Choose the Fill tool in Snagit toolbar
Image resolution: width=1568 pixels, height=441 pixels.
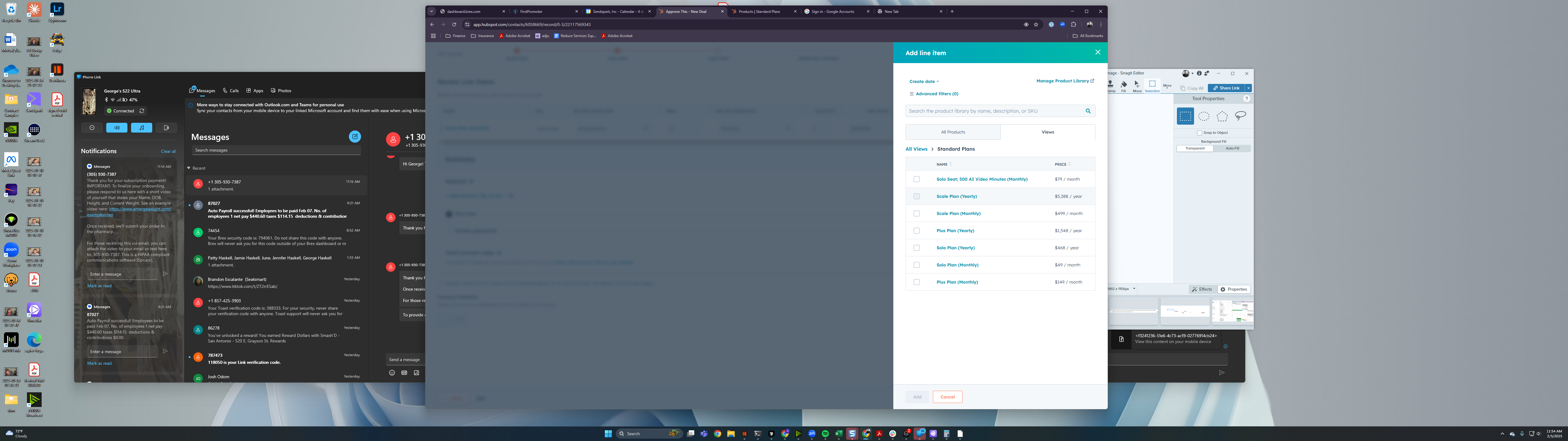(1124, 86)
